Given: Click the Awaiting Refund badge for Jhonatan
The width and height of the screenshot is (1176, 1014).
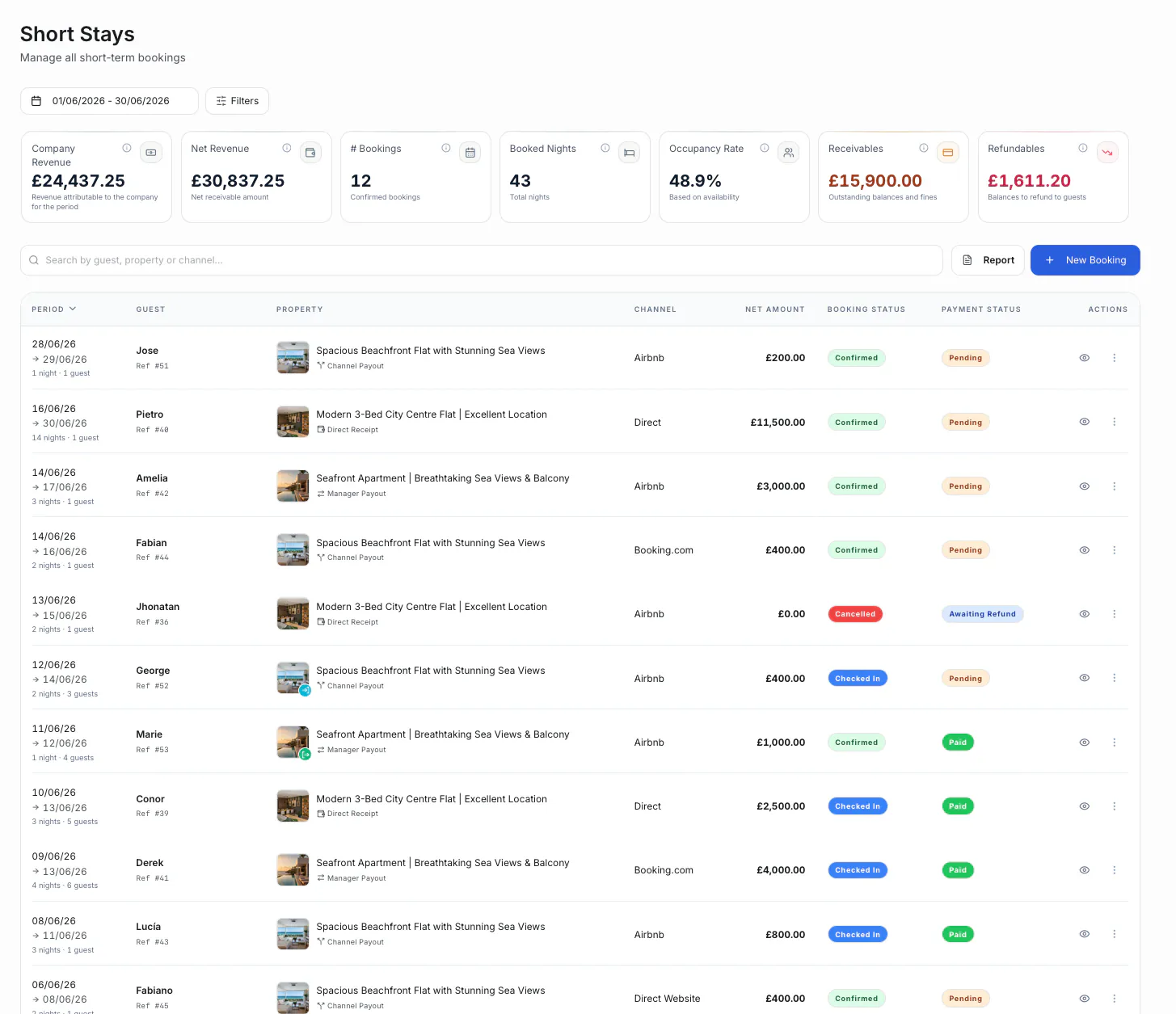Looking at the screenshot, I should [x=982, y=614].
